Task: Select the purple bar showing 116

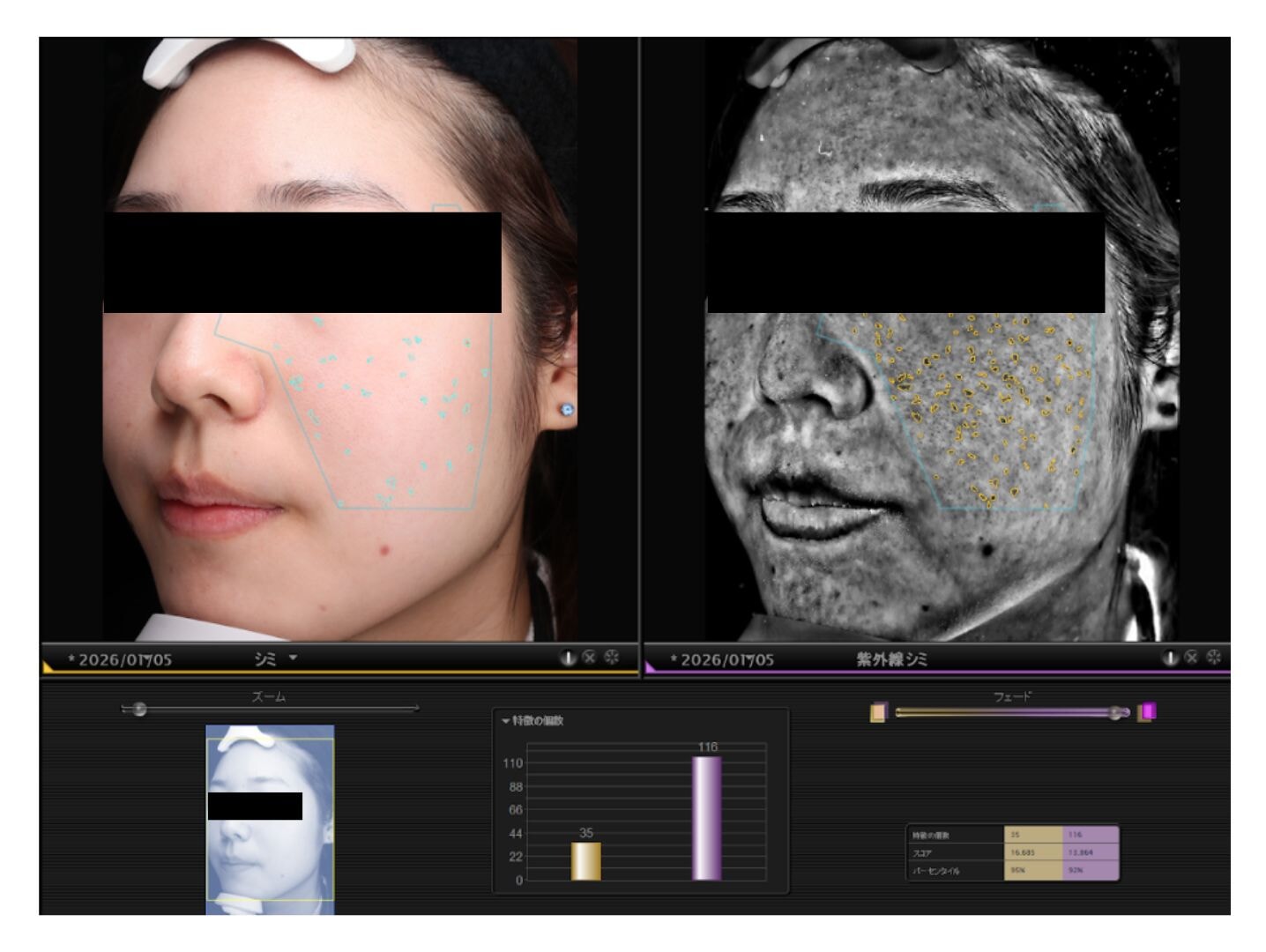Action: (x=706, y=817)
